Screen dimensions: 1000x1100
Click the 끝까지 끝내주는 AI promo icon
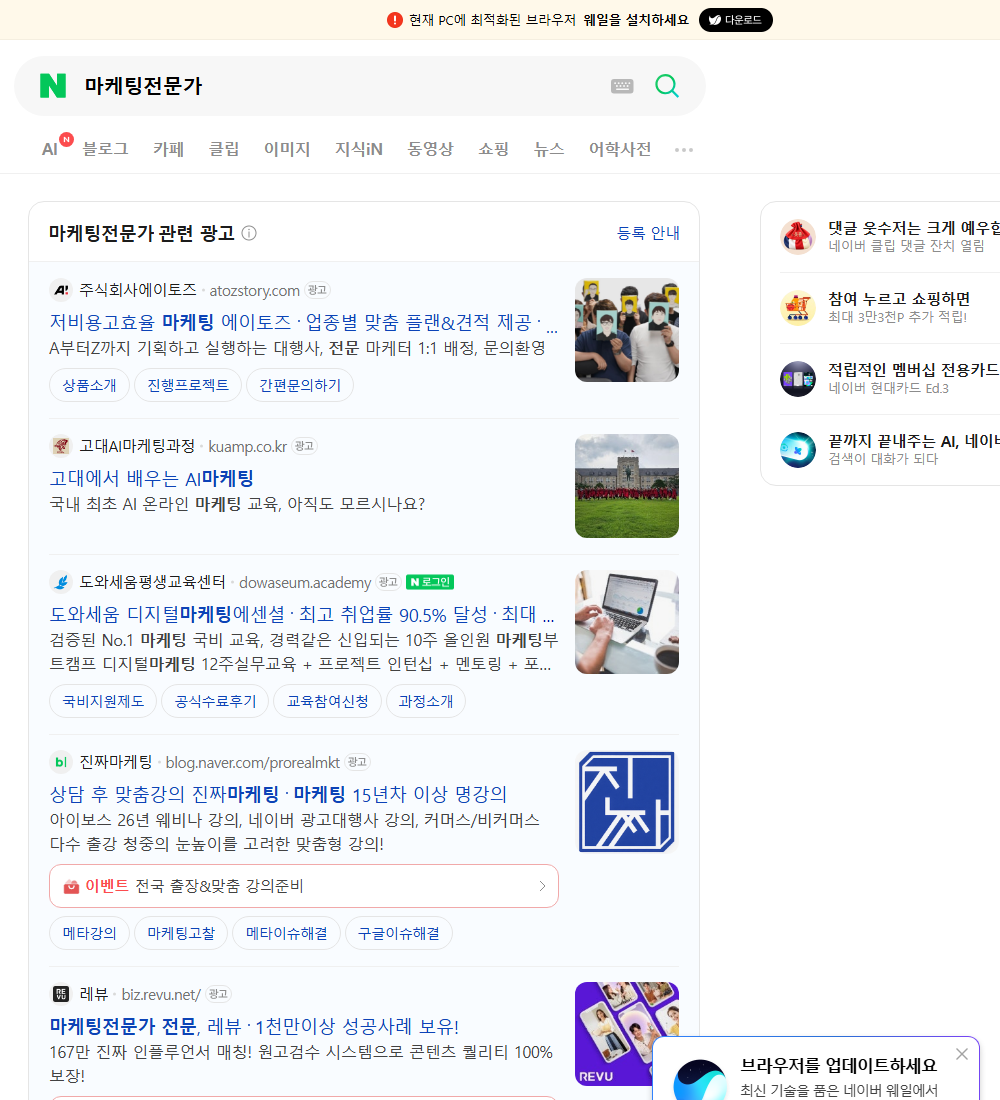click(x=798, y=450)
